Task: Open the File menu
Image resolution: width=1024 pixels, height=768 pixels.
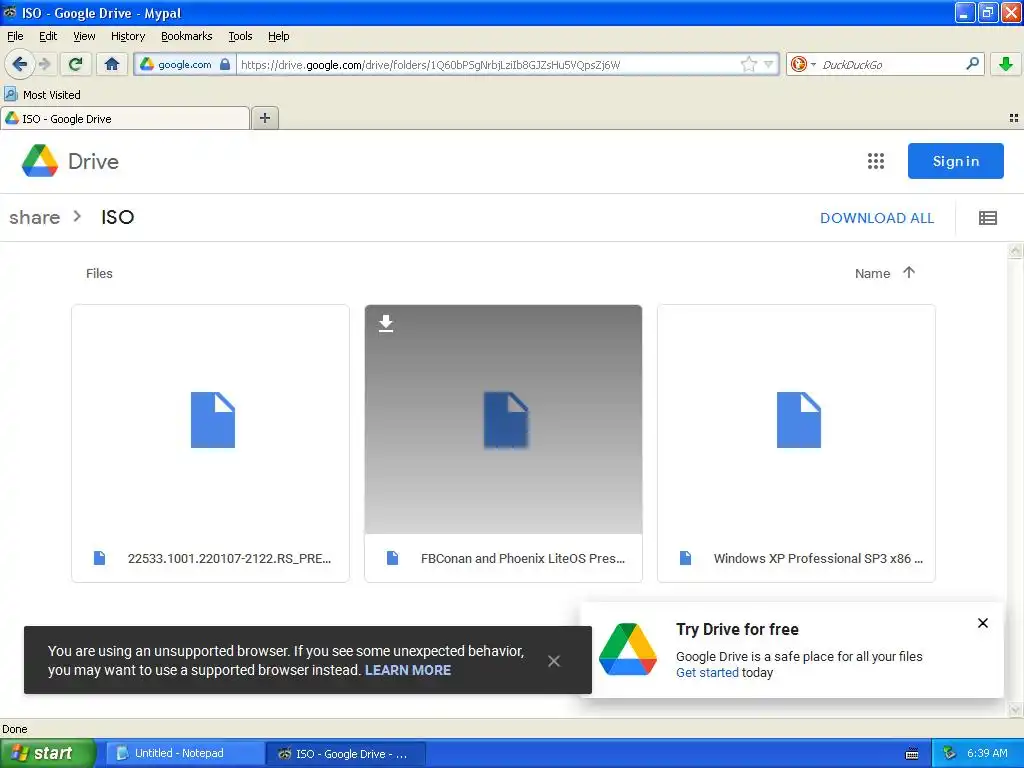Action: click(15, 36)
